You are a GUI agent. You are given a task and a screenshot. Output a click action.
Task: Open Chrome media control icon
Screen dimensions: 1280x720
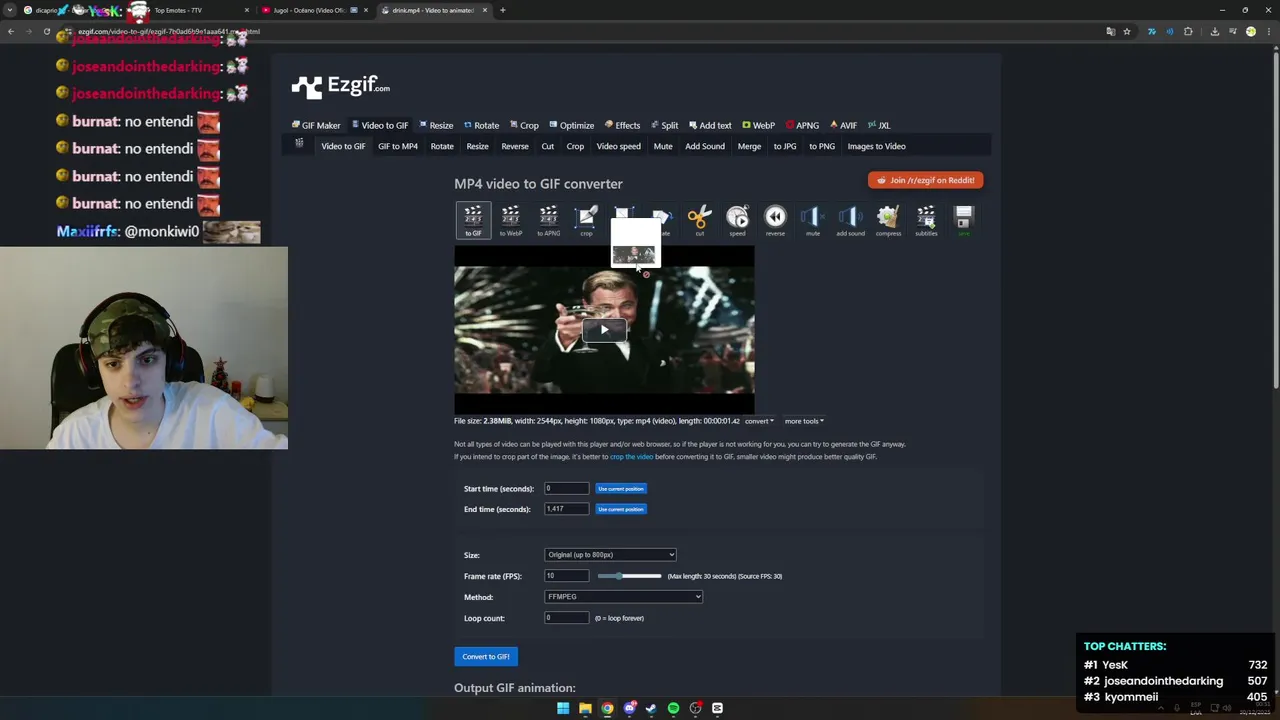1232,31
